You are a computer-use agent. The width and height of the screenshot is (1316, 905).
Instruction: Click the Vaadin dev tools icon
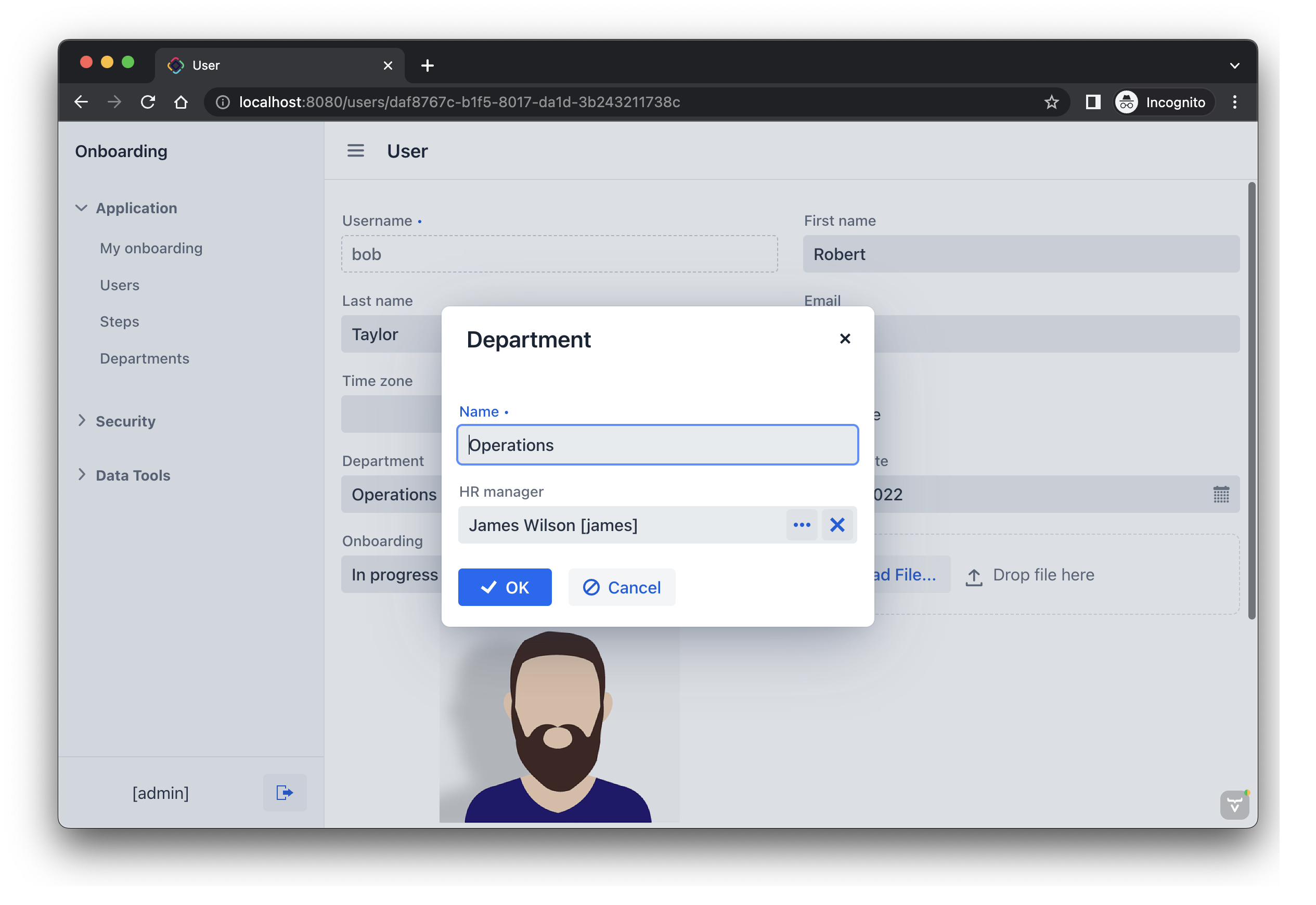click(1234, 805)
